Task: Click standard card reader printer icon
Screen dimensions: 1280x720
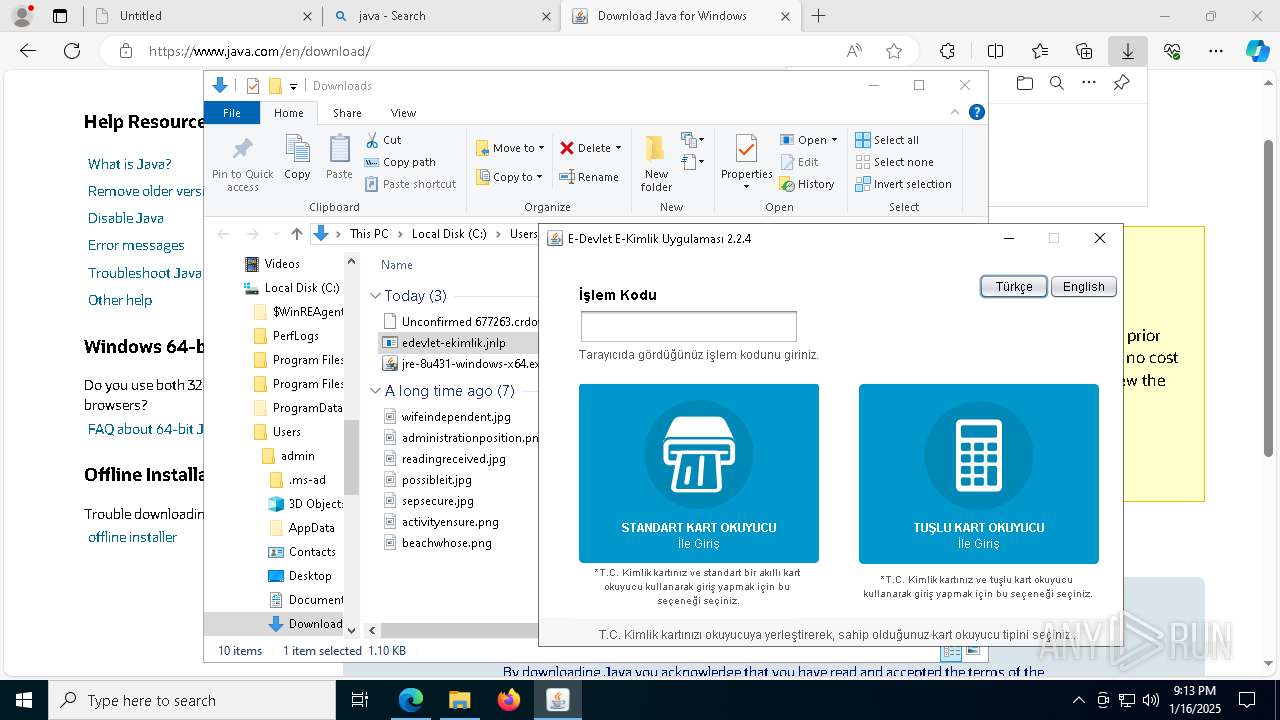Action: tap(698, 454)
